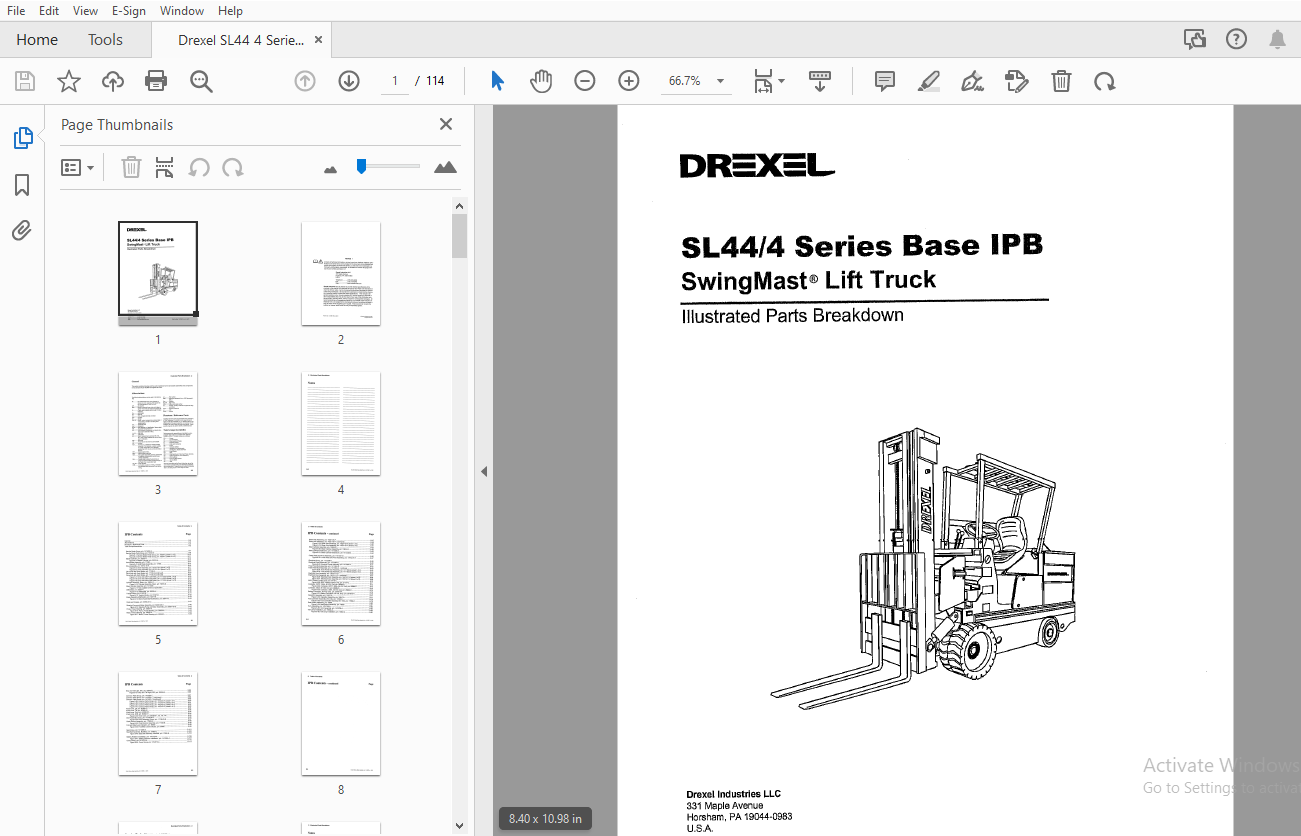Open the thumbnails options dropdown menu

coord(77,167)
